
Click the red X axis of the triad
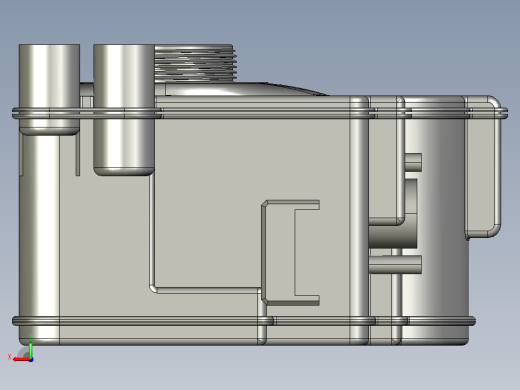pos(22,360)
